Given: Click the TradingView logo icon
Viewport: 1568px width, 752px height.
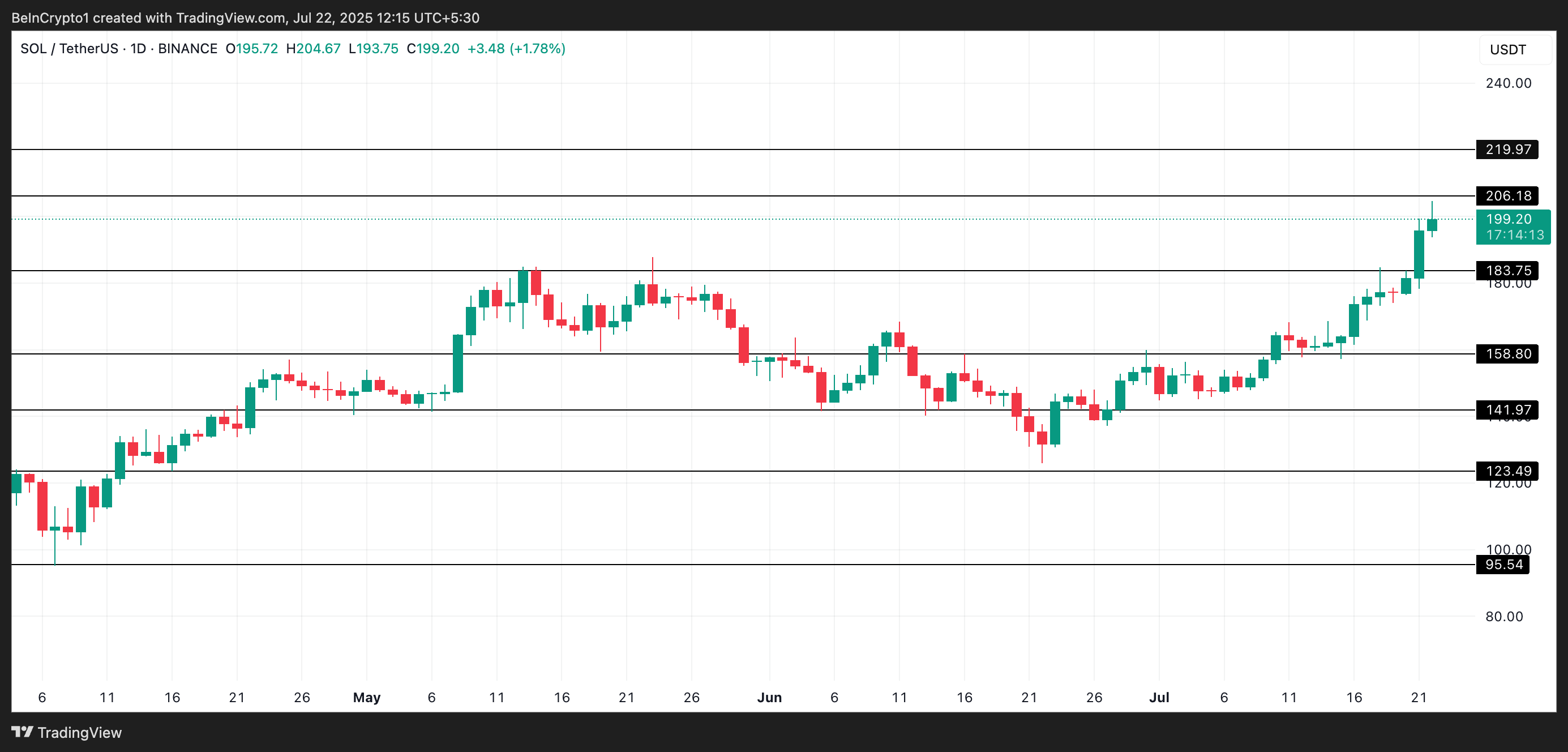Looking at the screenshot, I should point(22,731).
